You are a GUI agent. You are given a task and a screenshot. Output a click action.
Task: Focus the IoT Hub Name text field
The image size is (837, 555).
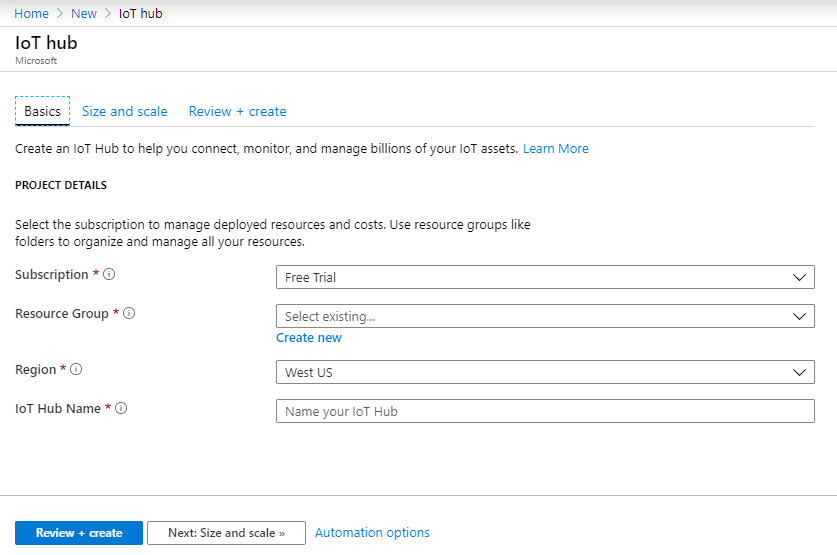pyautogui.click(x=545, y=411)
